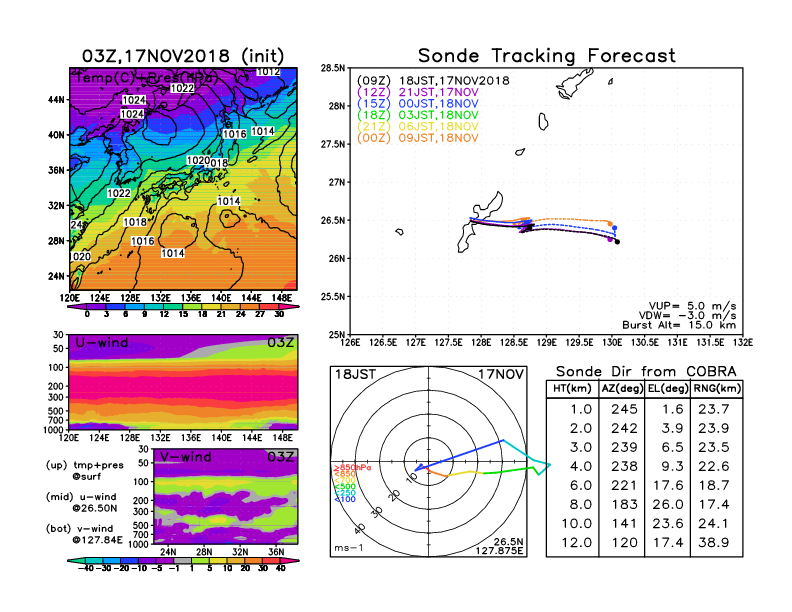Click the blue '<100' hodograph legend entry

[x=344, y=499]
